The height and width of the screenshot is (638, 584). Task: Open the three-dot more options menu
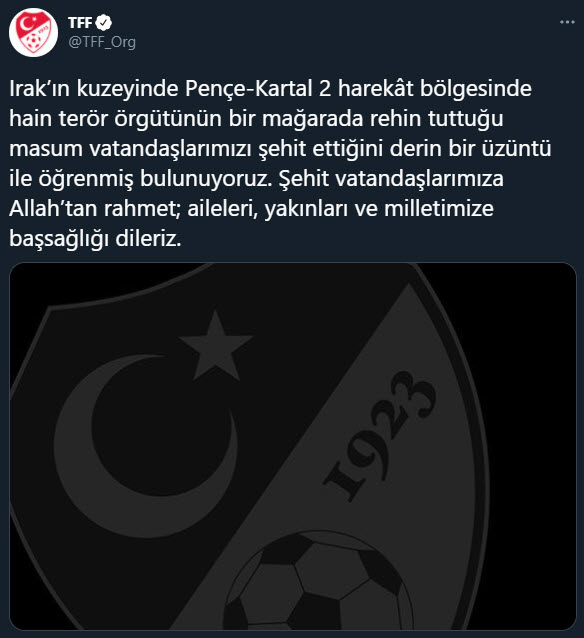(567, 22)
